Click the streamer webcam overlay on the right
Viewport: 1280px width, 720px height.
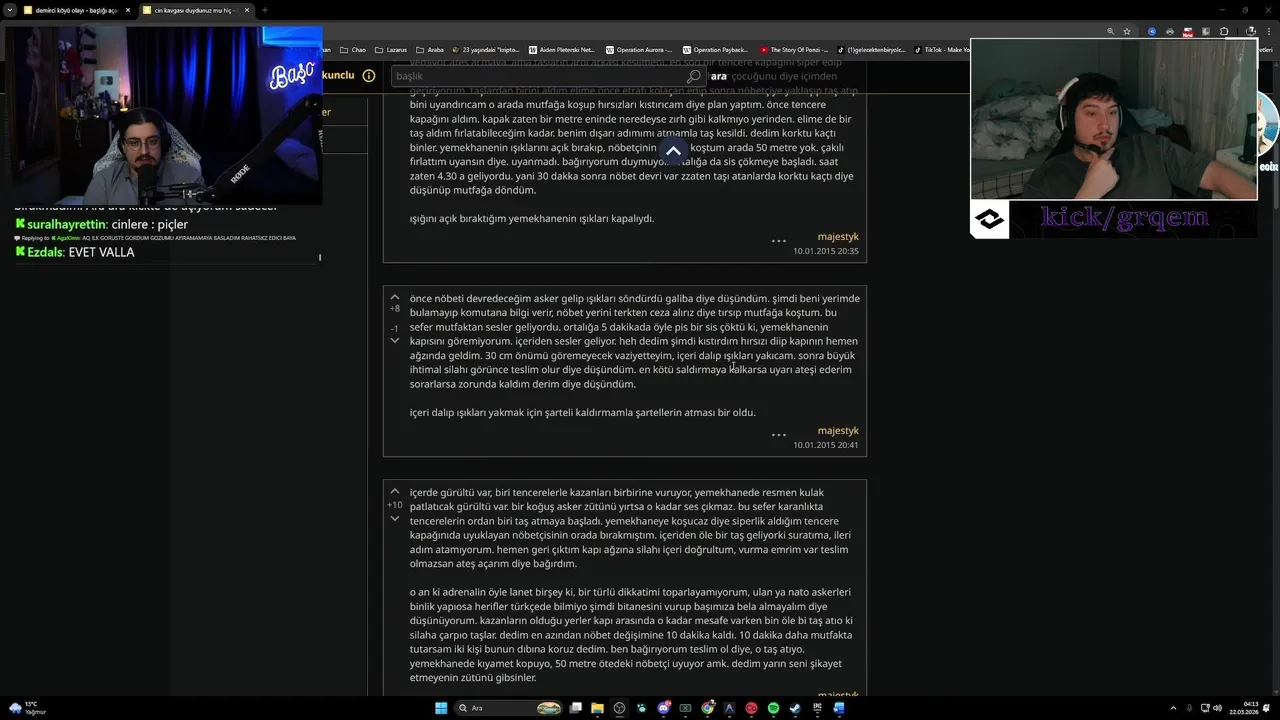[x=1114, y=119]
